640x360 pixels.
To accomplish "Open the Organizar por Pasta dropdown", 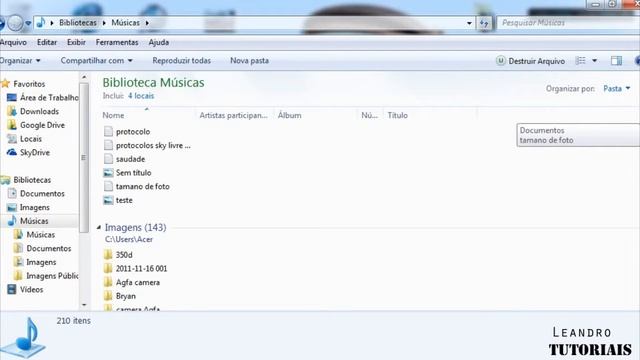I will click(x=617, y=89).
